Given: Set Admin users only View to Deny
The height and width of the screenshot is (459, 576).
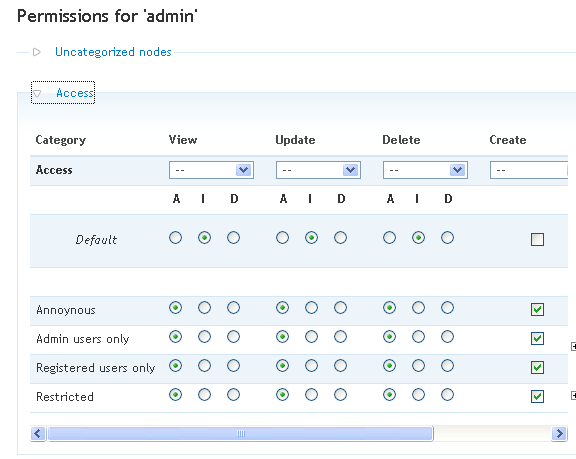Looking at the screenshot, I should [234, 336].
